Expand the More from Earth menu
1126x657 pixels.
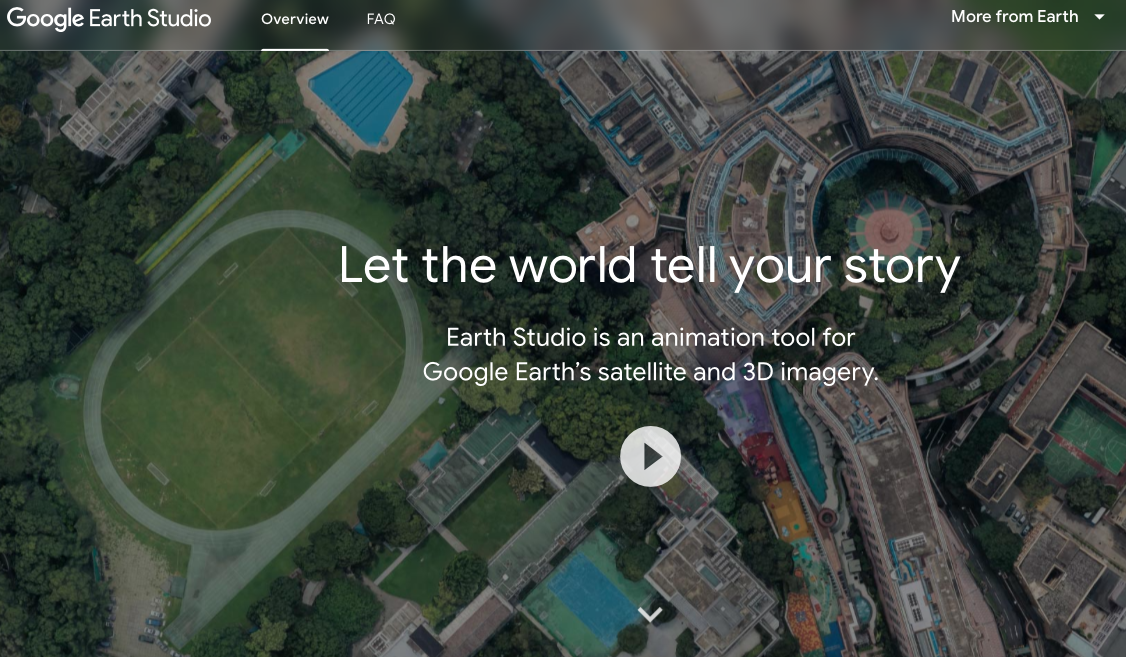tap(1014, 17)
